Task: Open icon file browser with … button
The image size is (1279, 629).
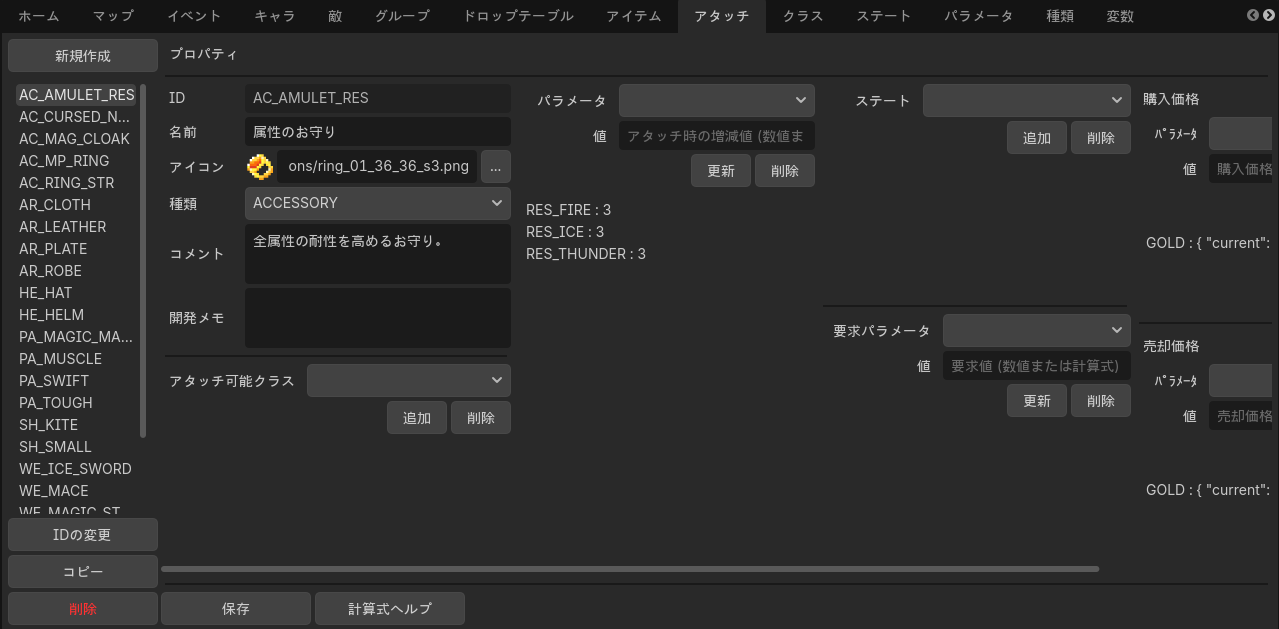Action: point(496,167)
